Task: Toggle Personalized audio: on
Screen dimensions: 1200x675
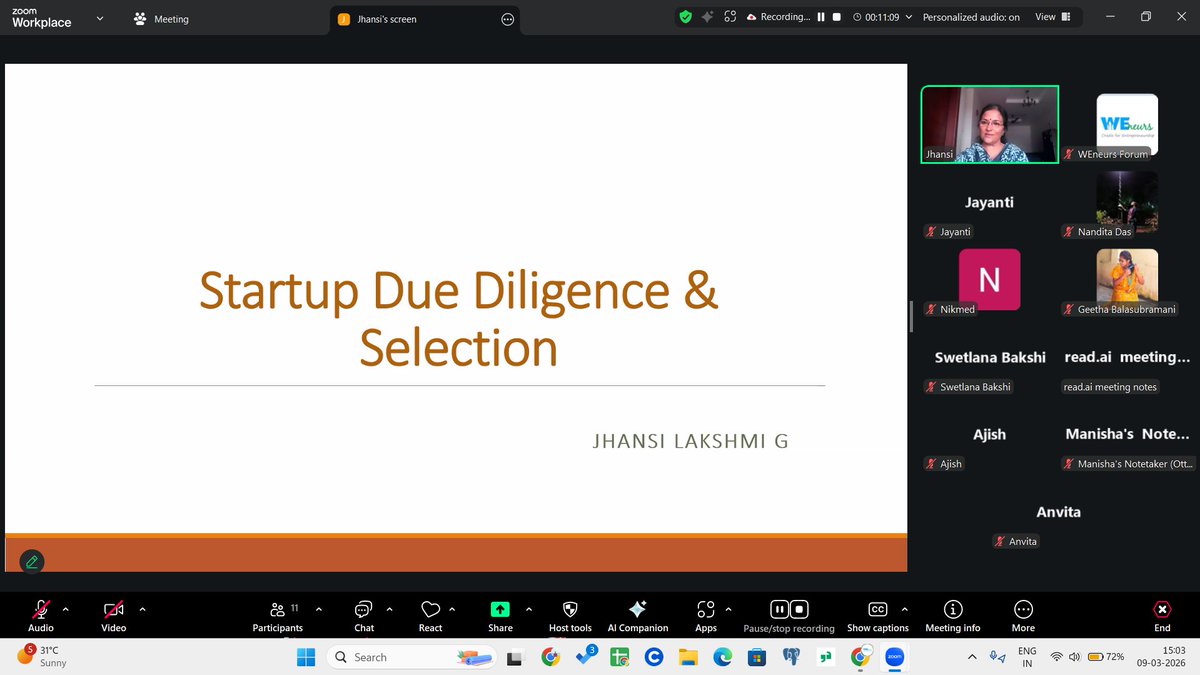Action: [971, 17]
